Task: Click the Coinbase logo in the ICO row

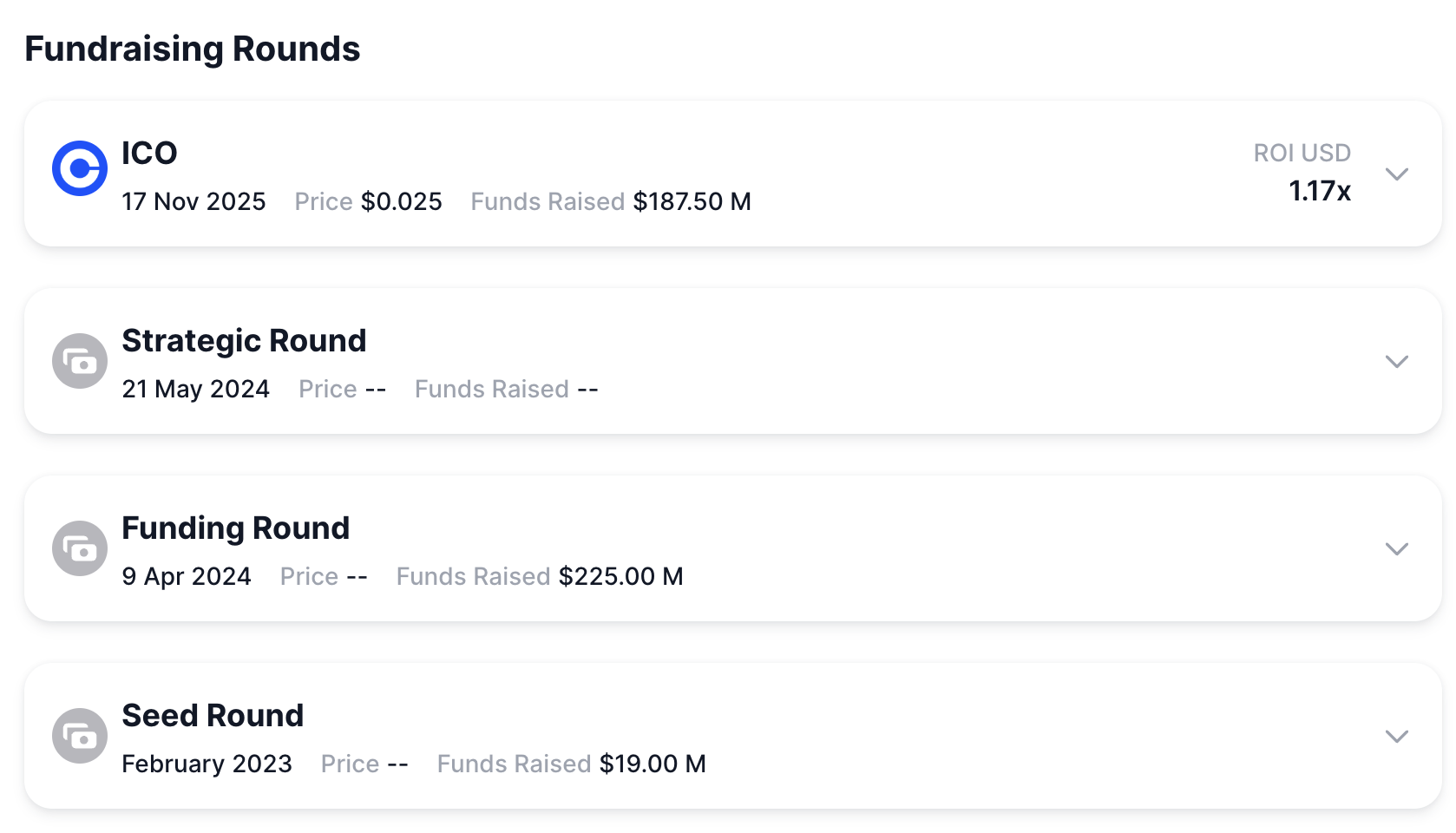Action: pos(79,168)
